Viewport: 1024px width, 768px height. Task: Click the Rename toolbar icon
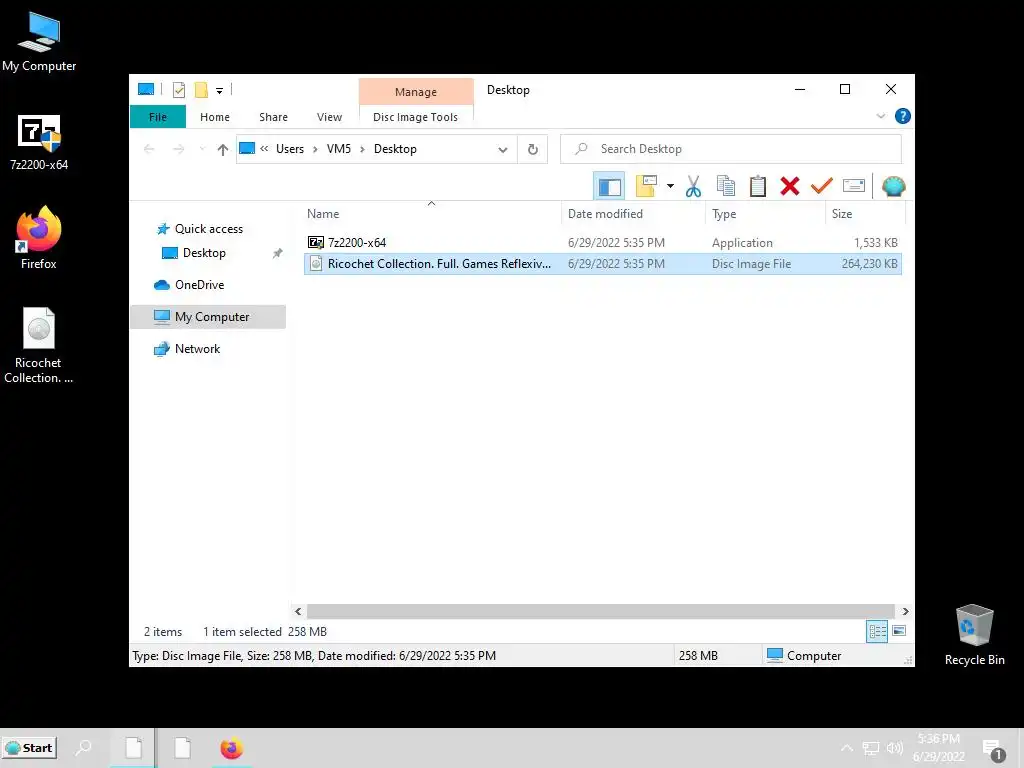[854, 186]
